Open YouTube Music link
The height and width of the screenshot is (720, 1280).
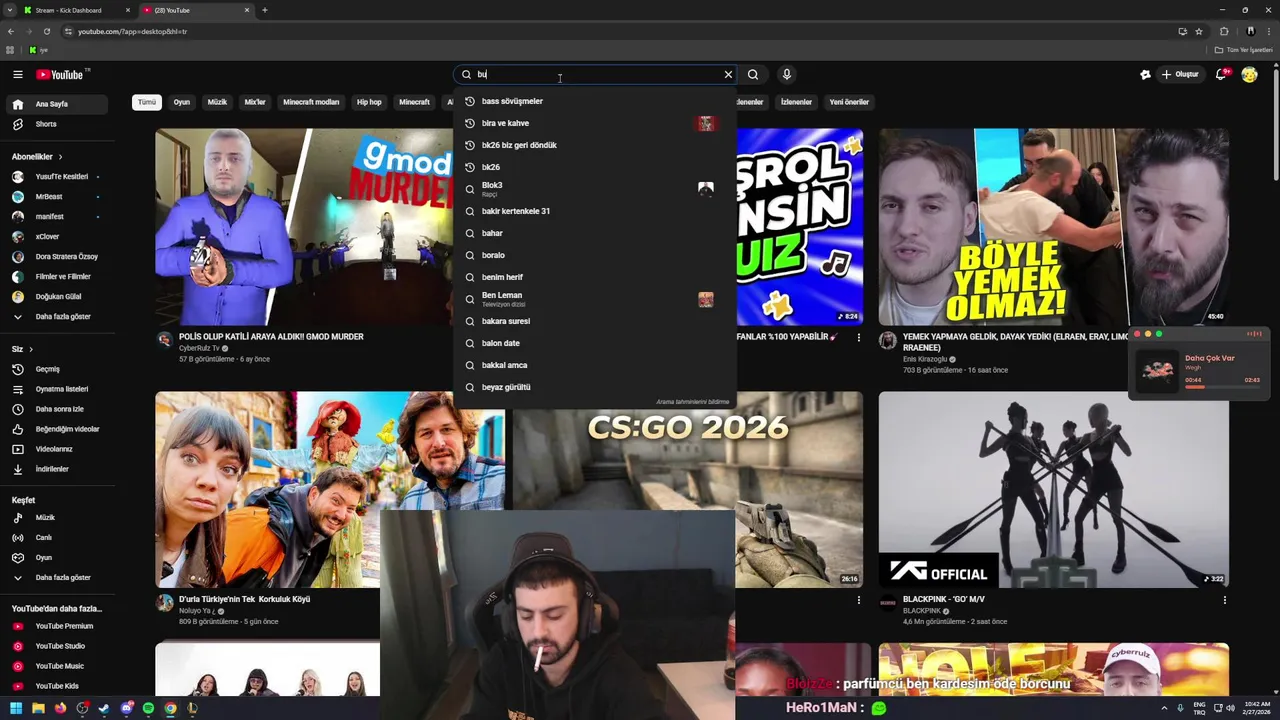click(x=56, y=666)
